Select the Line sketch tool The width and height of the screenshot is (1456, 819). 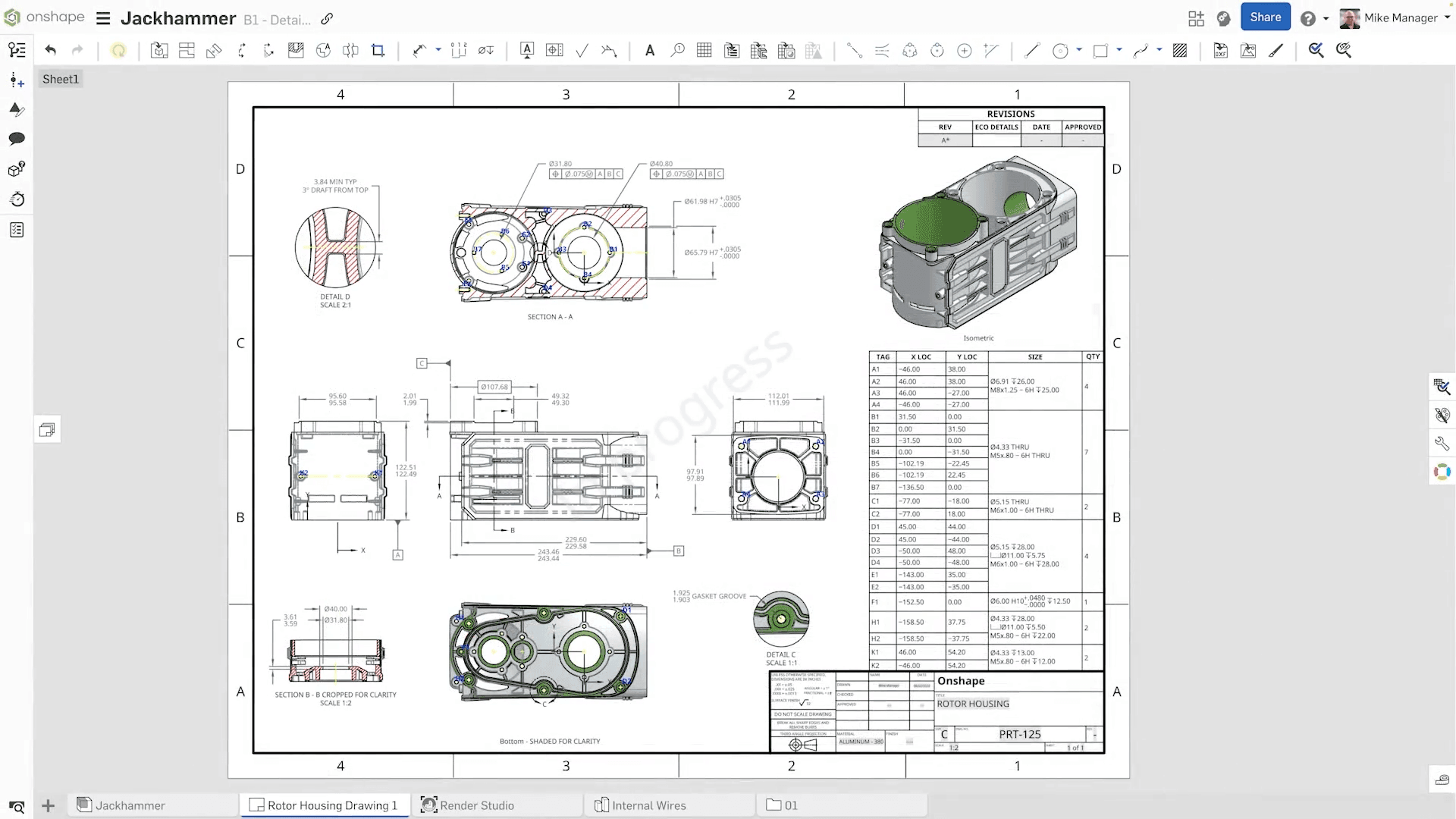pos(1032,50)
